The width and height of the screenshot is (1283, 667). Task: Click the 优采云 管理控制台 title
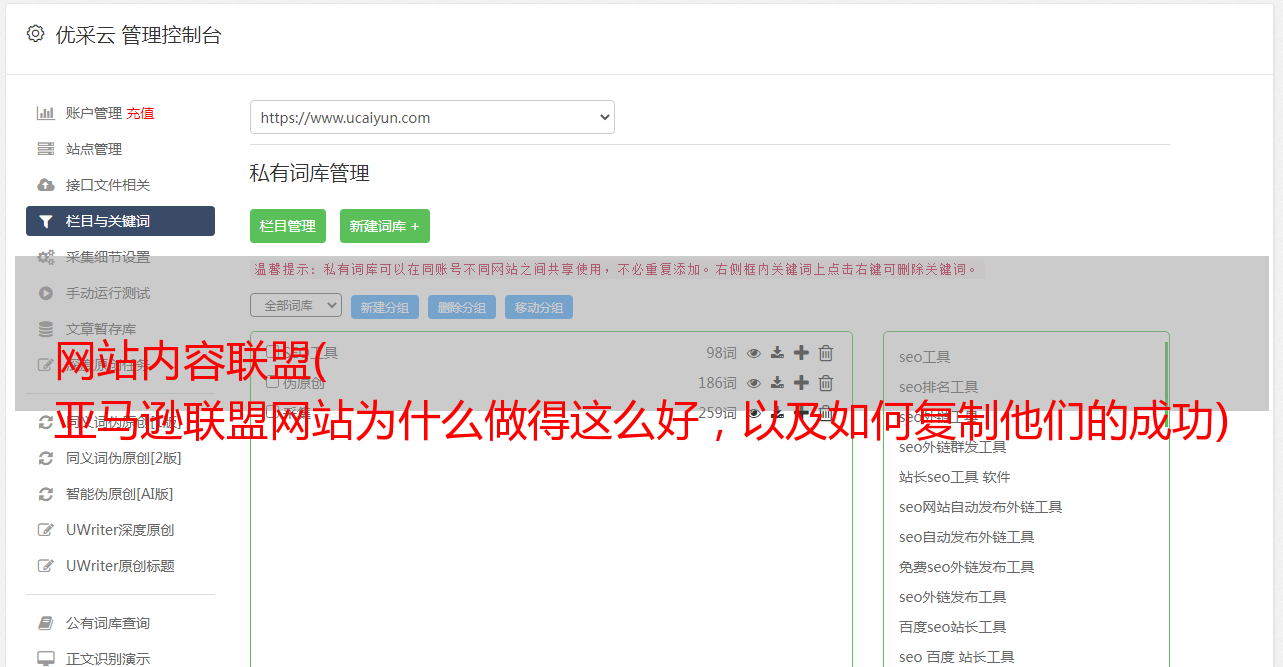click(138, 35)
